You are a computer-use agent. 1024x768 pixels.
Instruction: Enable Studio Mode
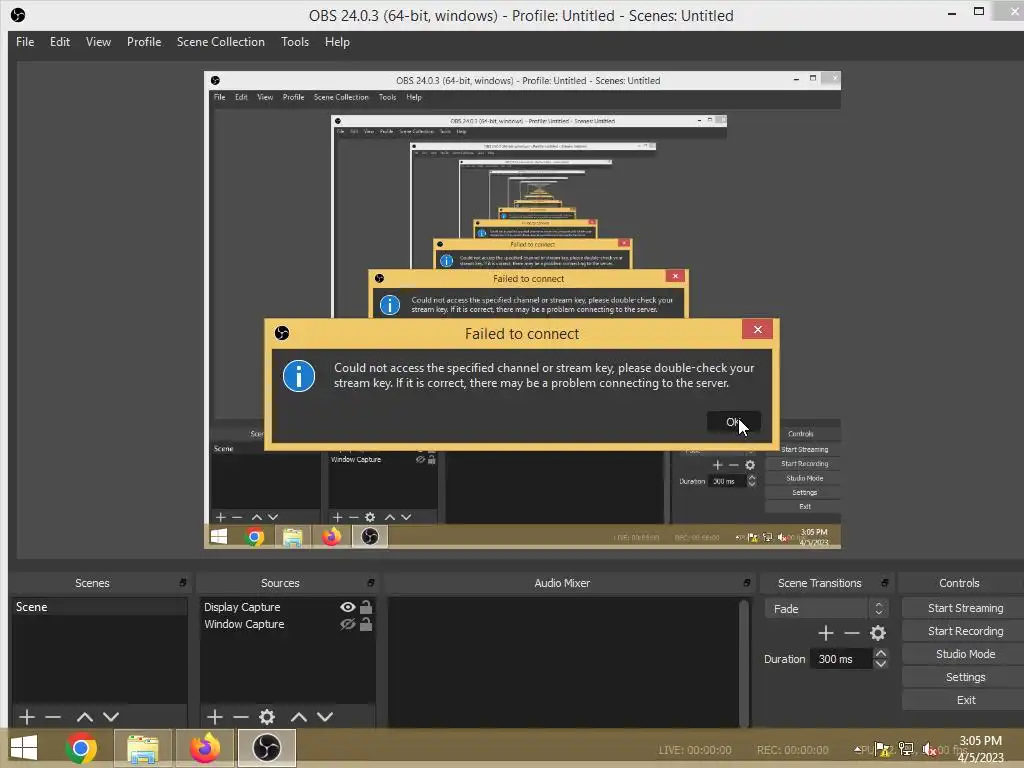965,654
